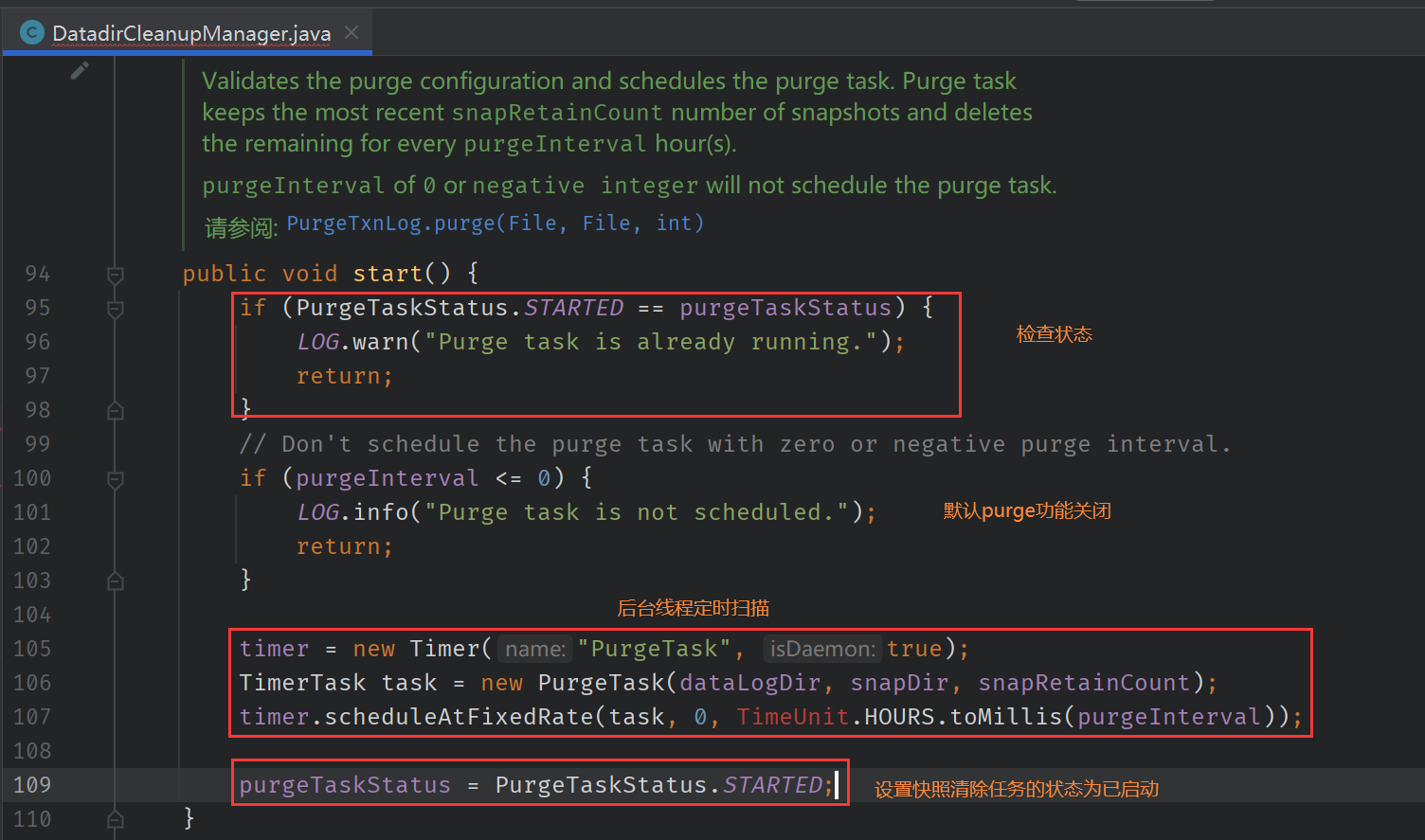Select line number 94 in the gutter
This screenshot has height=840, width=1425.
click(x=38, y=274)
